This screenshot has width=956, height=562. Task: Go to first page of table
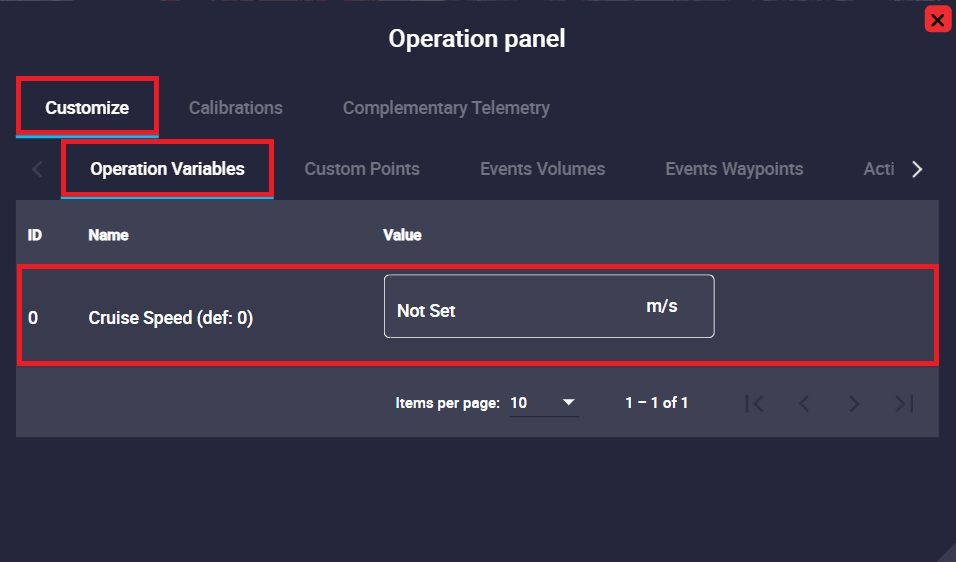tap(755, 403)
